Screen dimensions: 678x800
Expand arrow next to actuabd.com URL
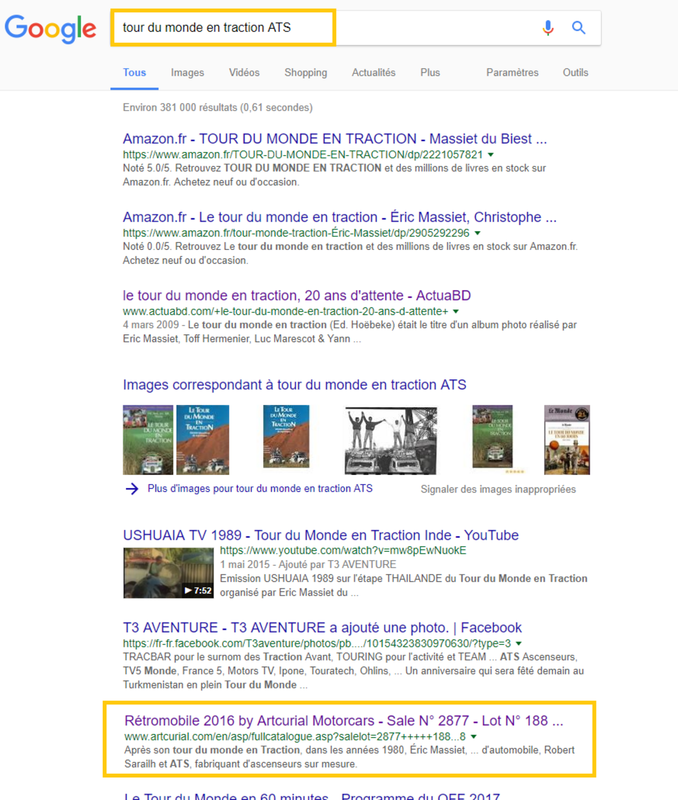coord(456,311)
